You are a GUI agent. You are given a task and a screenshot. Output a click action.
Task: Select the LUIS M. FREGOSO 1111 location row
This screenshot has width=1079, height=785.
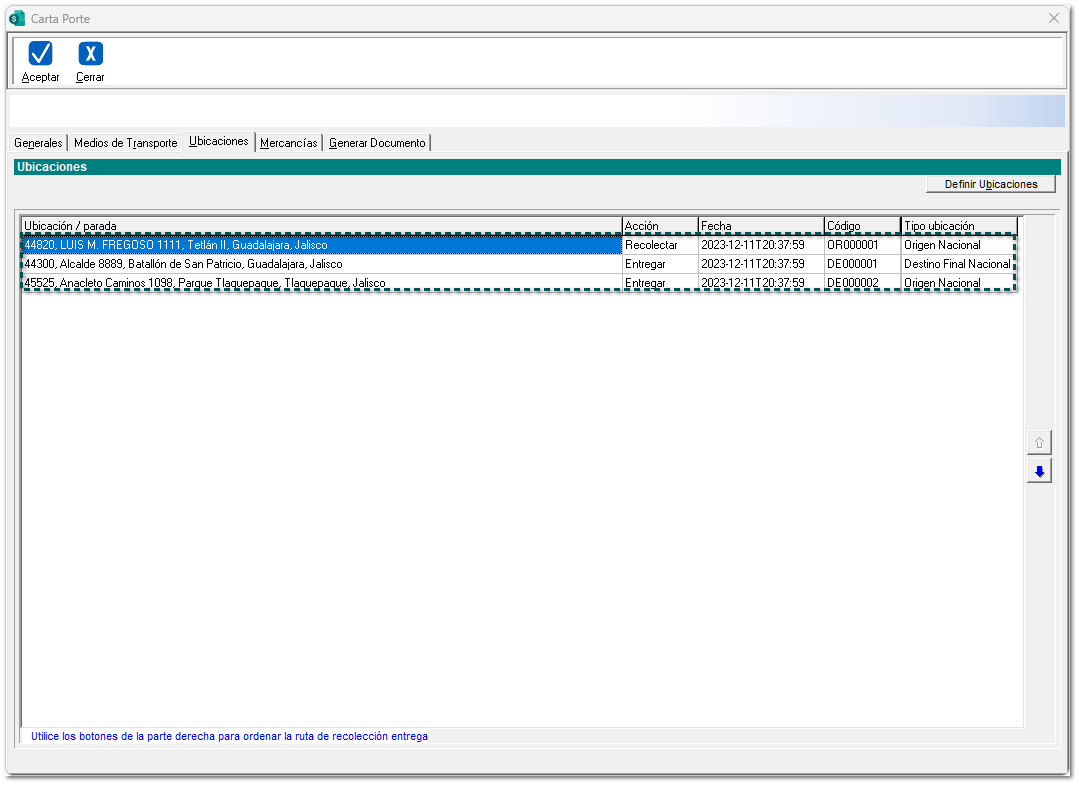point(320,245)
